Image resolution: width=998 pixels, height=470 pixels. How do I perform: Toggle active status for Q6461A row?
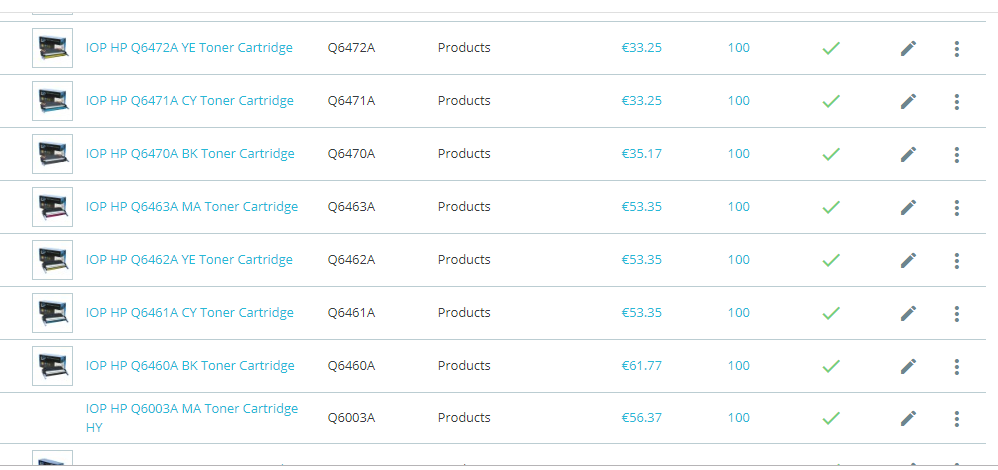click(x=830, y=313)
